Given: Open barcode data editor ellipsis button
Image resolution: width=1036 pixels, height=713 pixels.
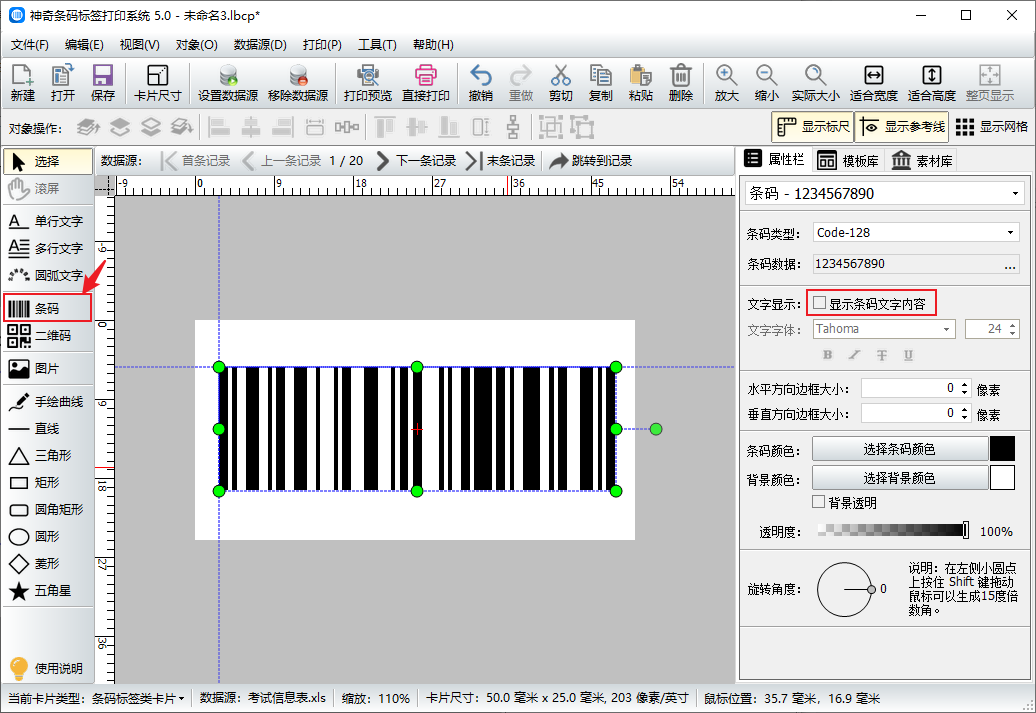Looking at the screenshot, I should pos(1010,264).
